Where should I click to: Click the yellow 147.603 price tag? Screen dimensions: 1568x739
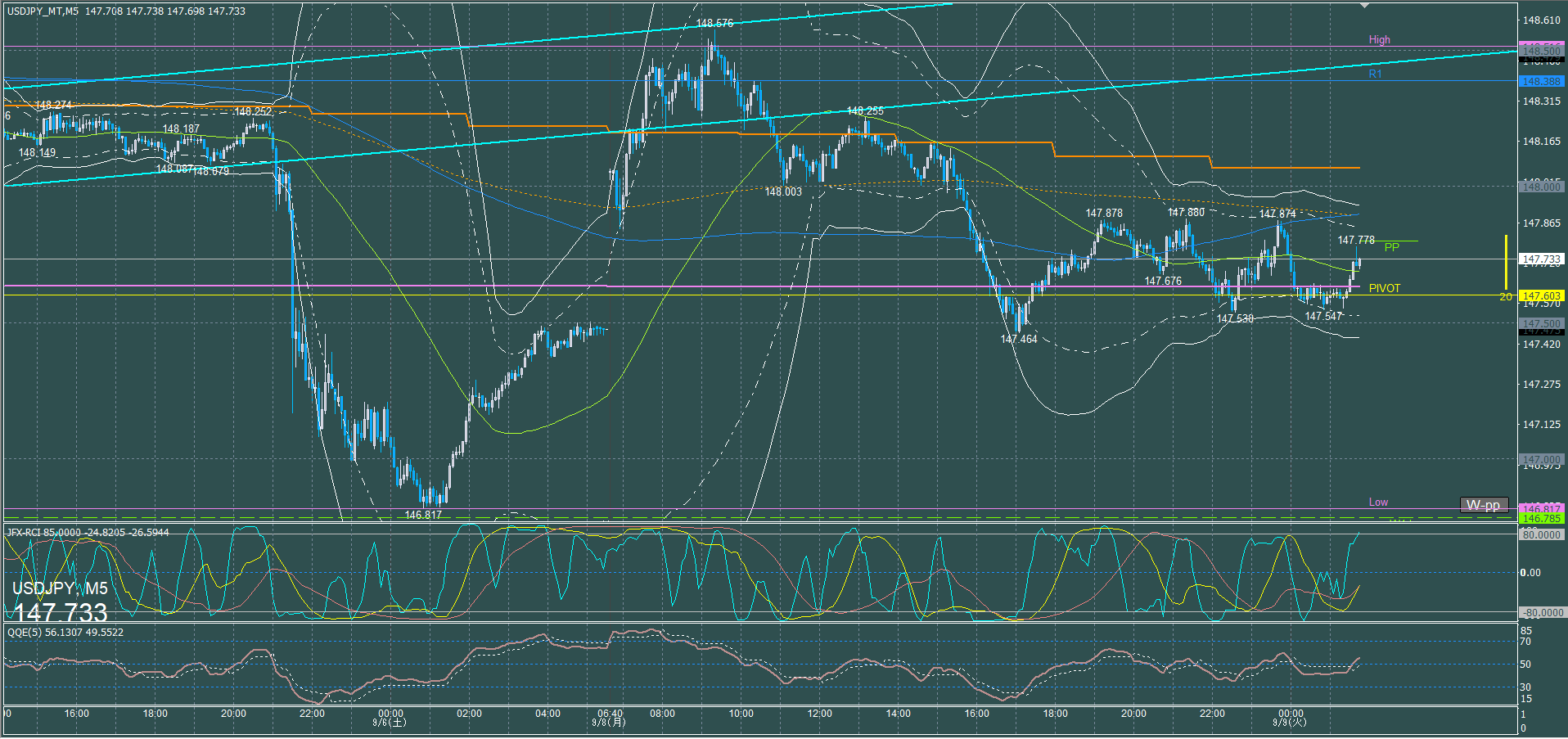pyautogui.click(x=1541, y=296)
